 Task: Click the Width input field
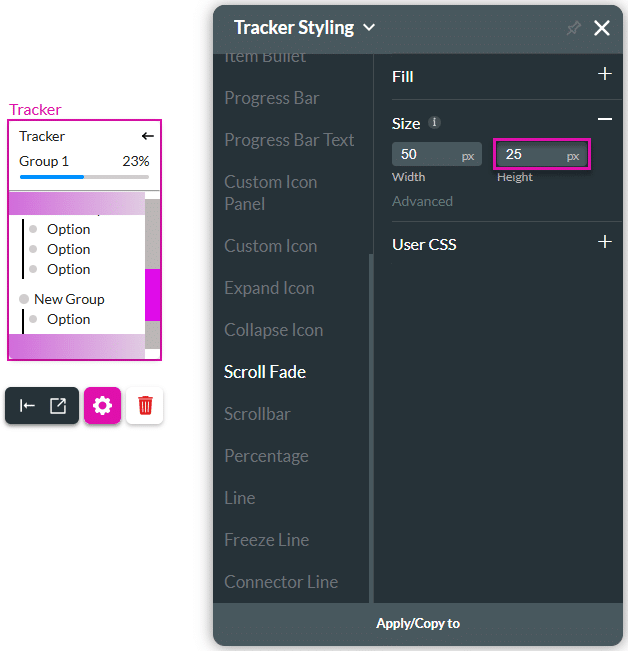coord(426,155)
